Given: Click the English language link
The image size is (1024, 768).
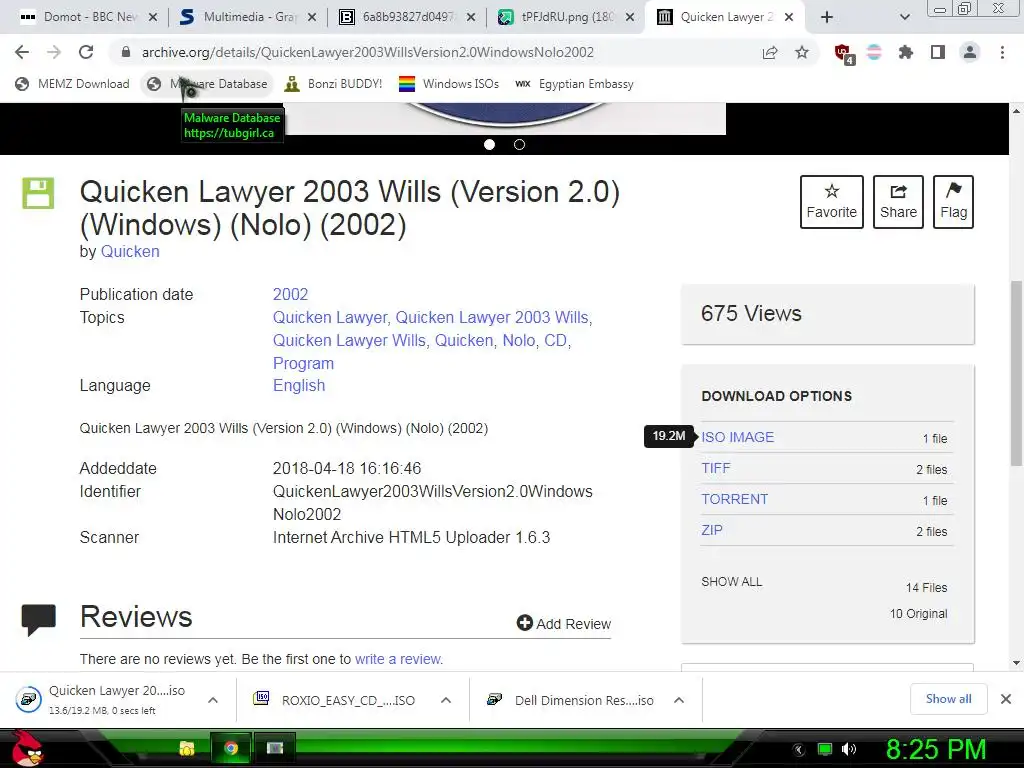Looking at the screenshot, I should 298,385.
